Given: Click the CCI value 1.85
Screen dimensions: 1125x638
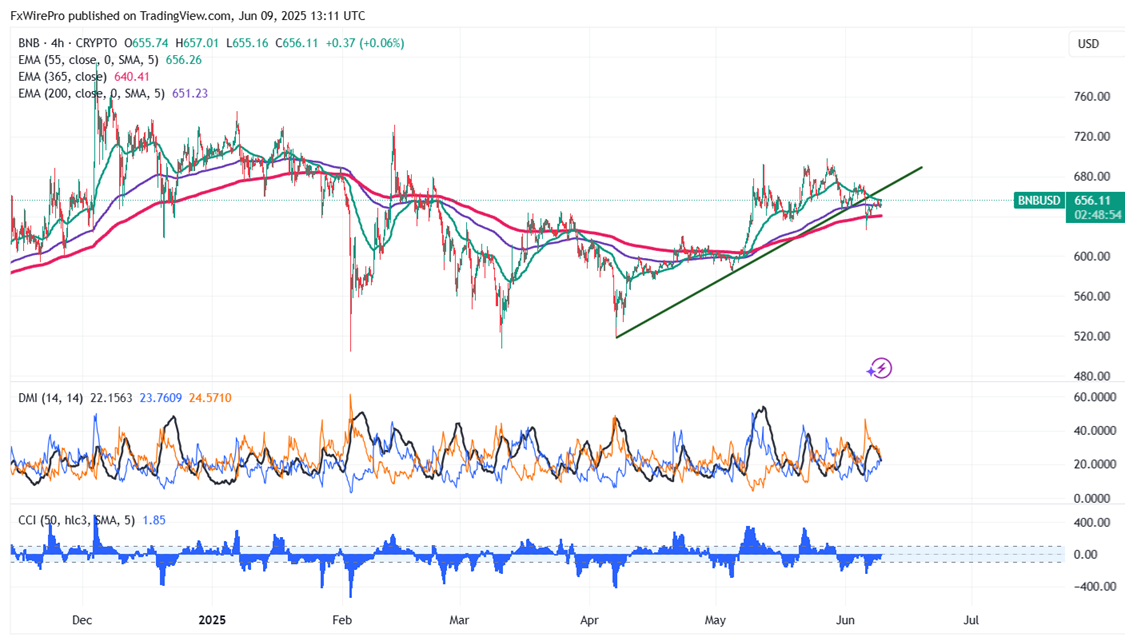Looking at the screenshot, I should point(154,520).
